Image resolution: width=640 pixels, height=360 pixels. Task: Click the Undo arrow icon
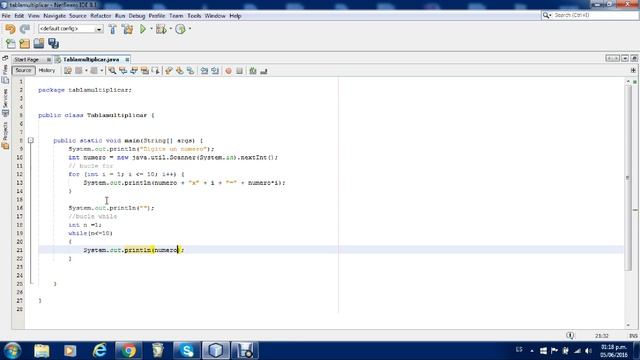click(x=10, y=29)
